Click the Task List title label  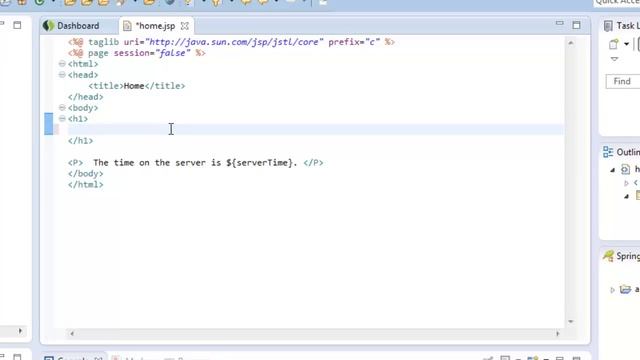[x=628, y=26]
